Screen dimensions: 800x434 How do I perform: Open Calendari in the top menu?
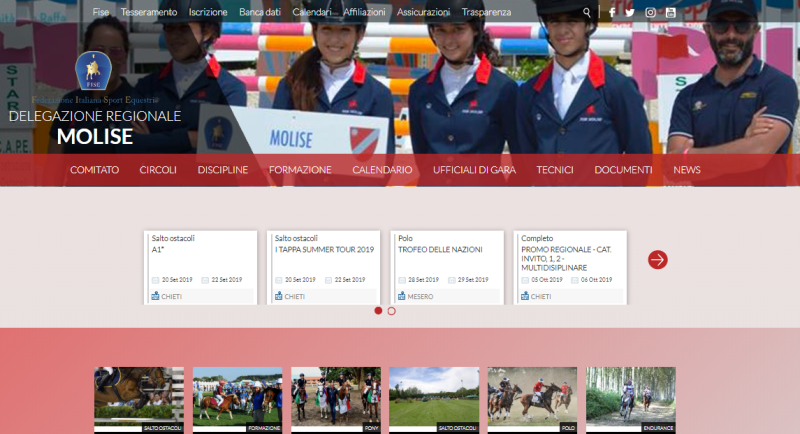(x=312, y=12)
